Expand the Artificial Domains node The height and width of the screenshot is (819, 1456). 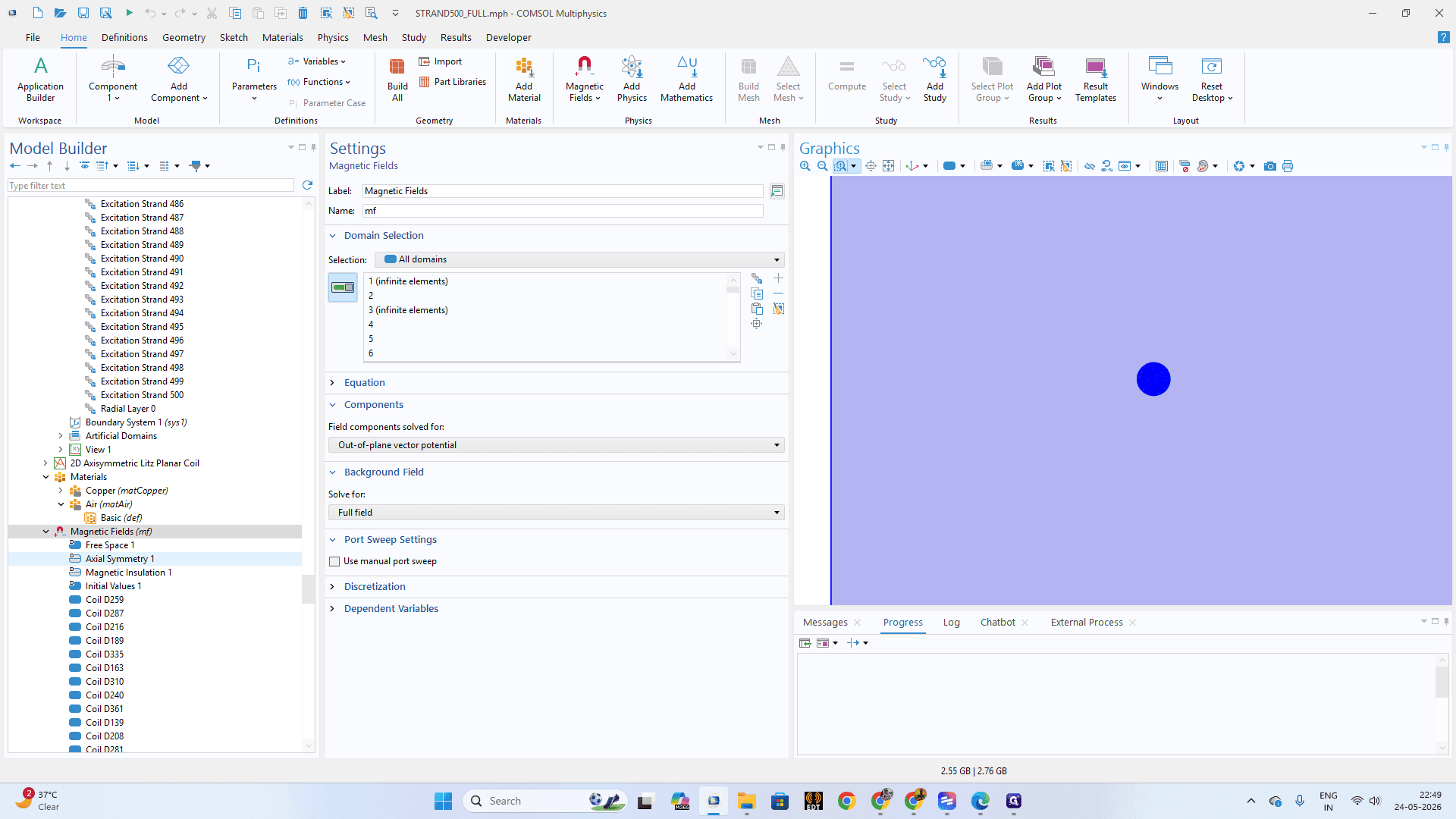[61, 436]
